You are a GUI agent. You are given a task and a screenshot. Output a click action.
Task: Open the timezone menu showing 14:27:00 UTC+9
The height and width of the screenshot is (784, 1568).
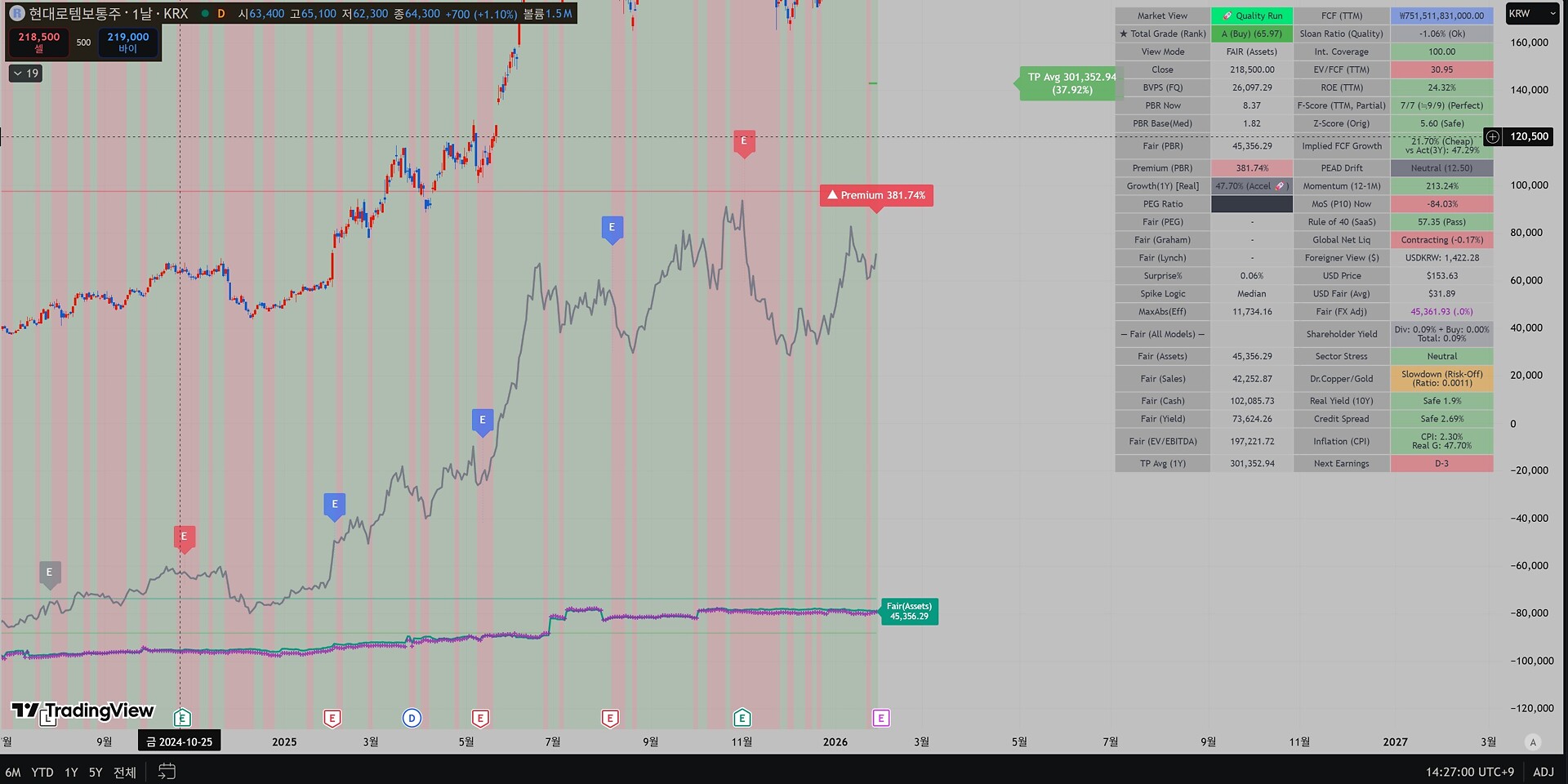click(x=1470, y=772)
